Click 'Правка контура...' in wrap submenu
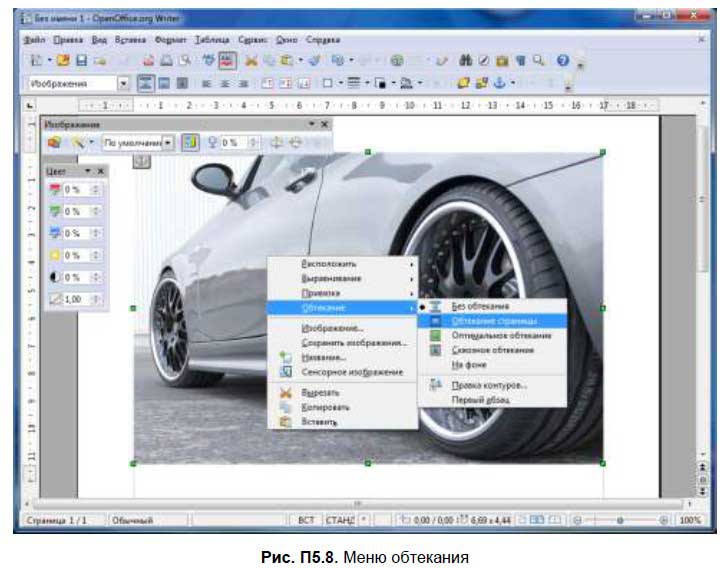This screenshot has width=726, height=568. (x=489, y=384)
